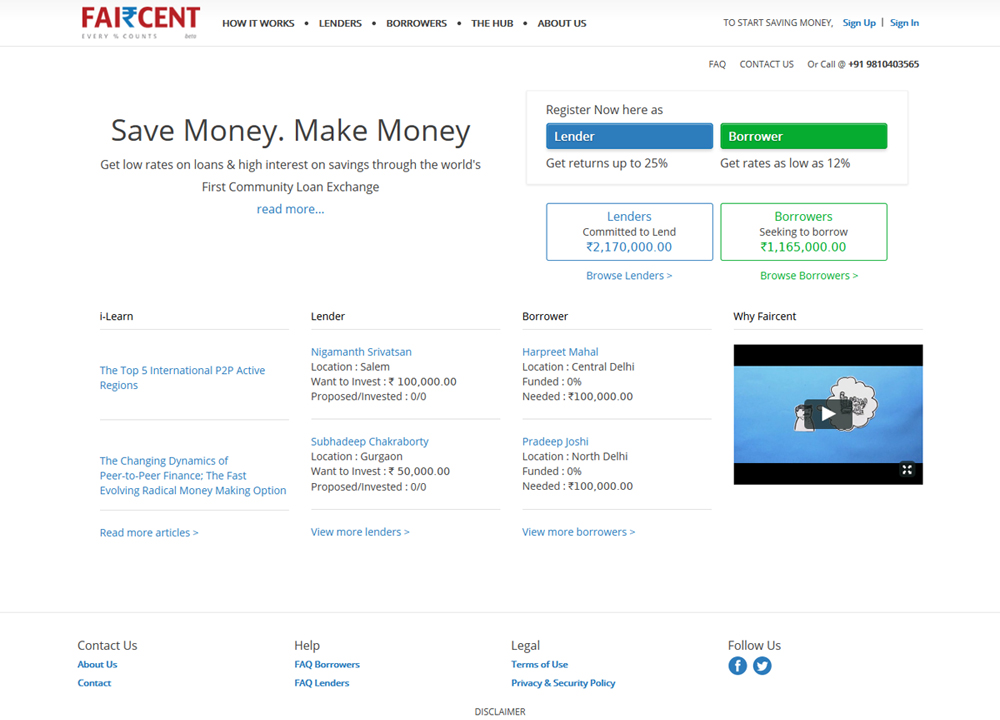Open footer About Us link

[x=98, y=665]
